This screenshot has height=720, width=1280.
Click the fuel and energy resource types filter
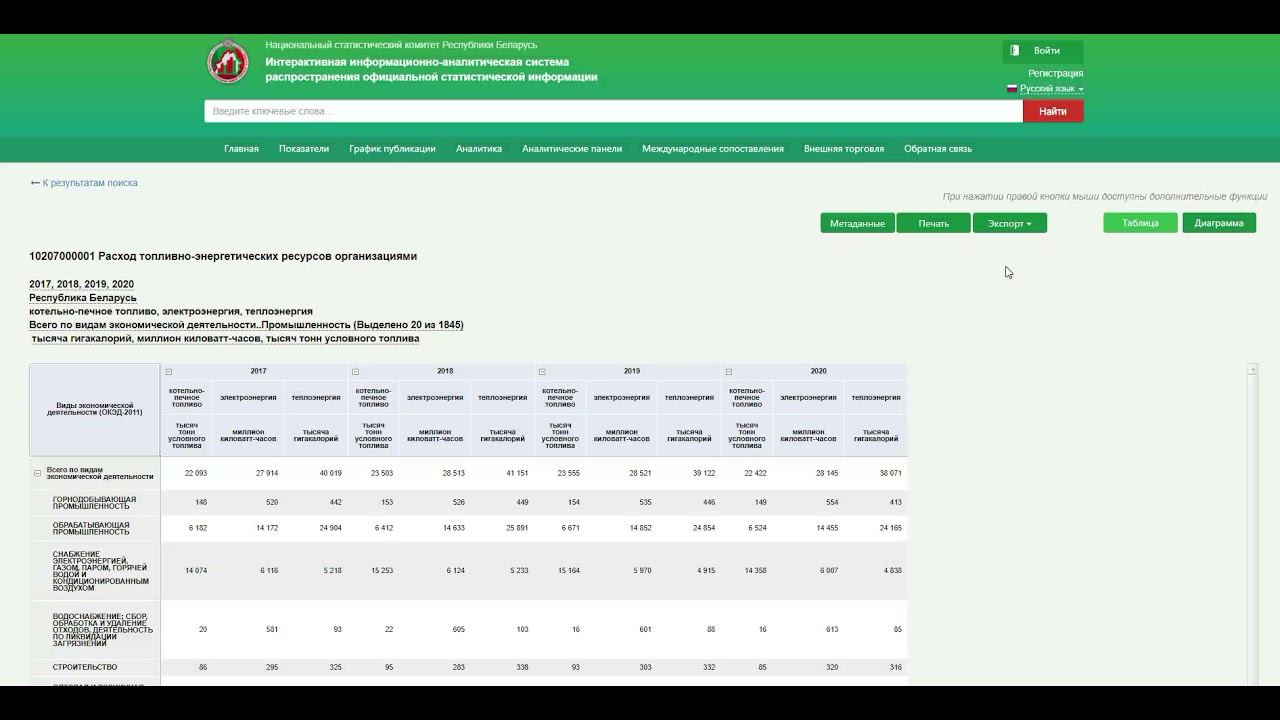(x=171, y=311)
